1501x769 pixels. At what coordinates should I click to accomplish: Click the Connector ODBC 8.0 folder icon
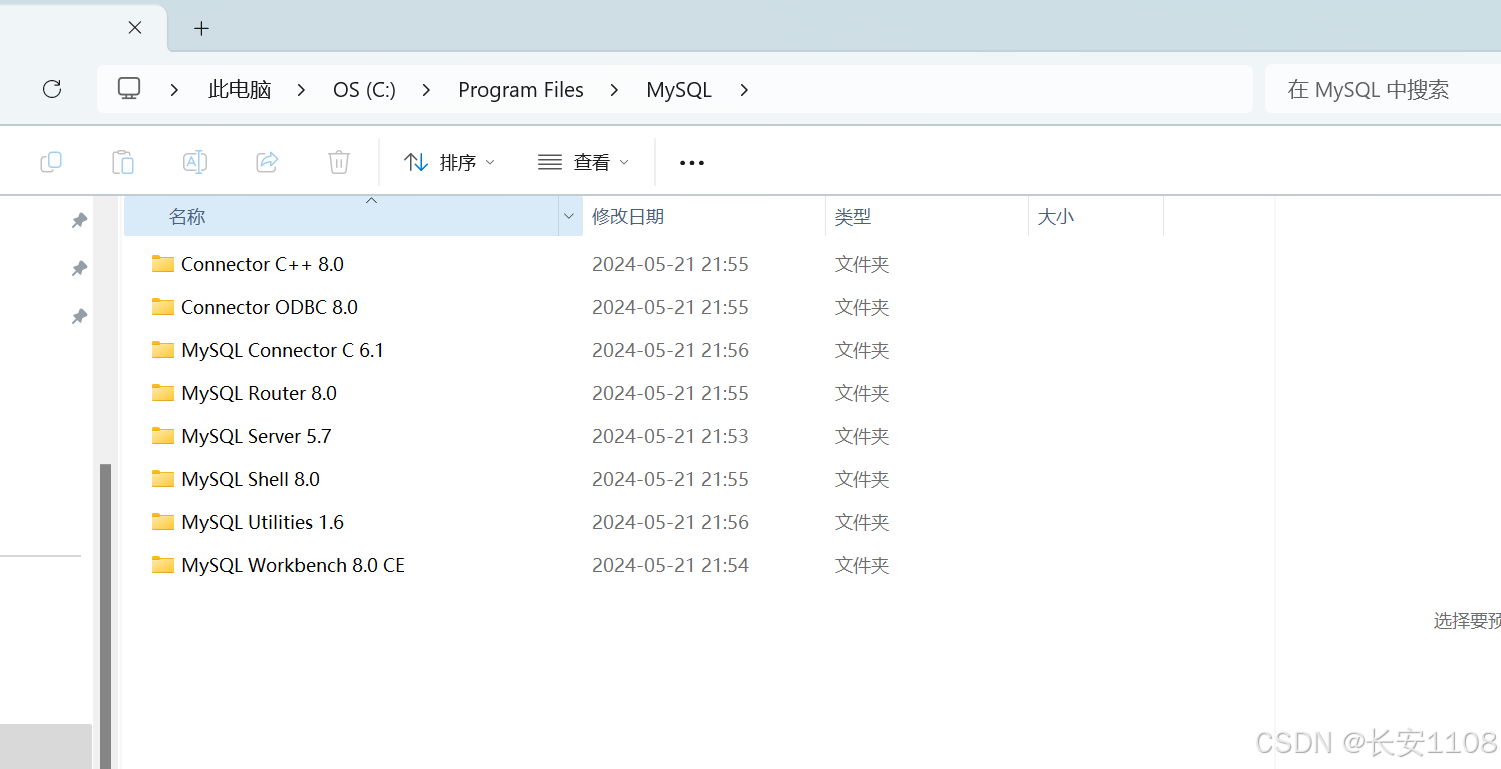point(163,307)
